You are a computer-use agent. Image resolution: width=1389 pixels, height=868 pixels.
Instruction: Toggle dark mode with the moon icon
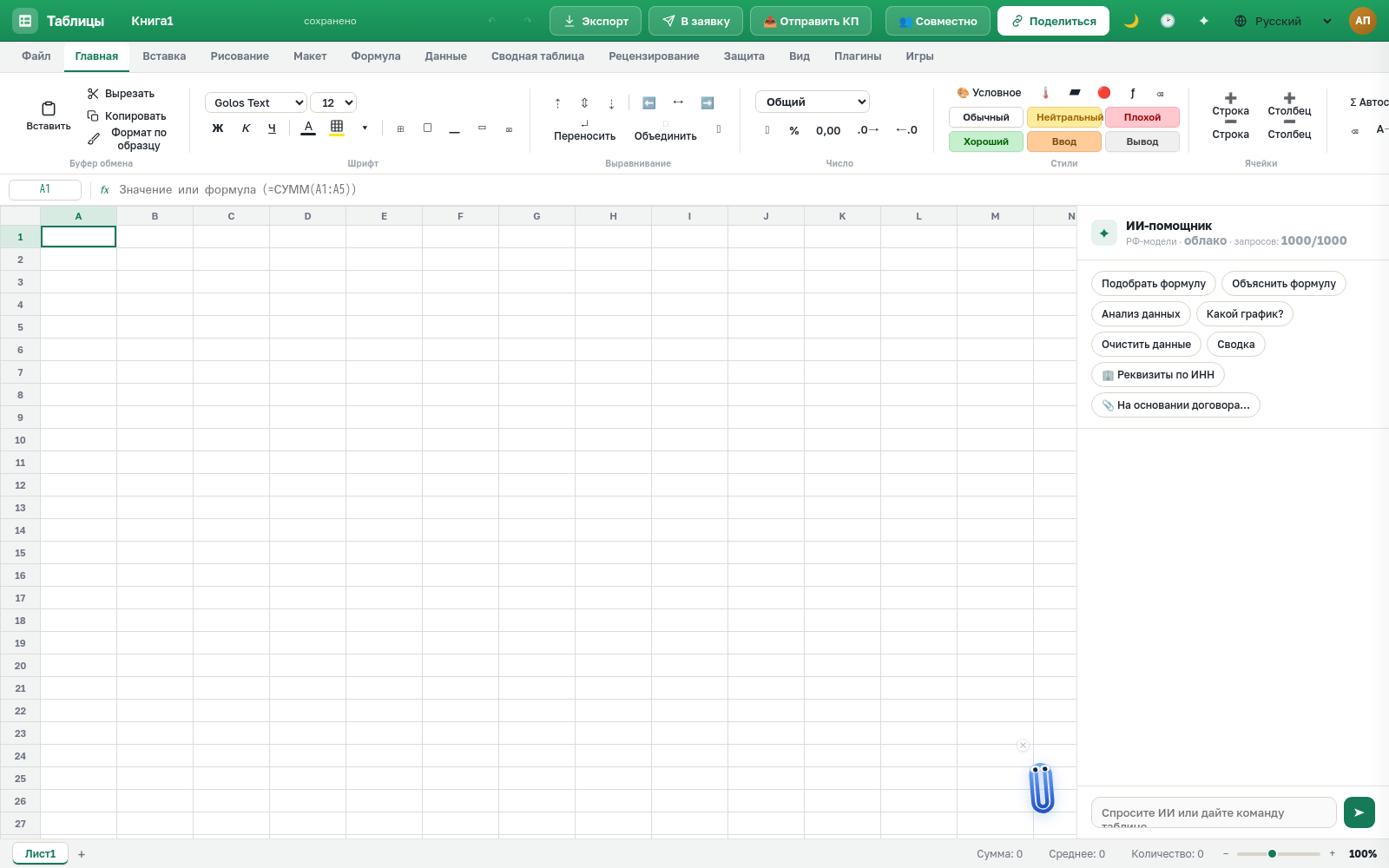point(1131,21)
